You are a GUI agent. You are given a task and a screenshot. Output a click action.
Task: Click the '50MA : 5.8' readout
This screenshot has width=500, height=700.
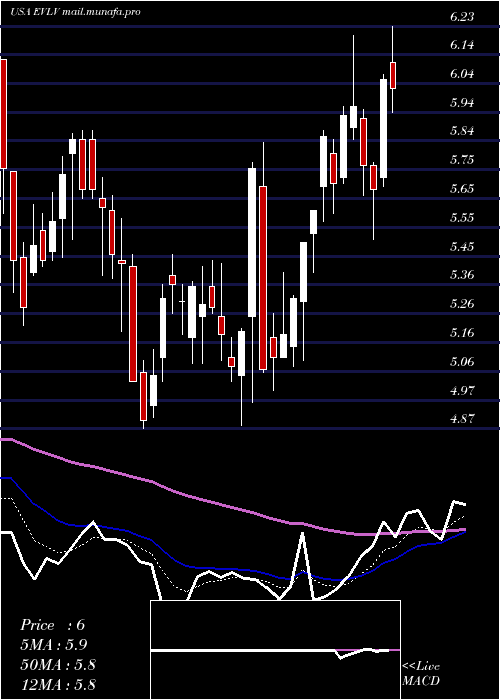click(x=58, y=665)
